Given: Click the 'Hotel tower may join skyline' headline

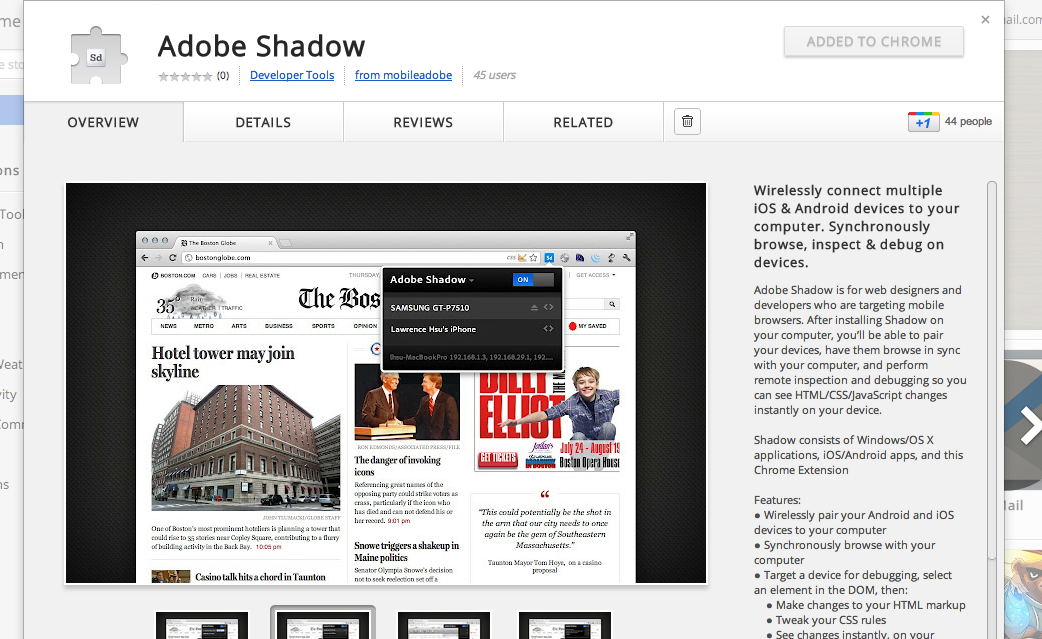Looking at the screenshot, I should coord(223,362).
